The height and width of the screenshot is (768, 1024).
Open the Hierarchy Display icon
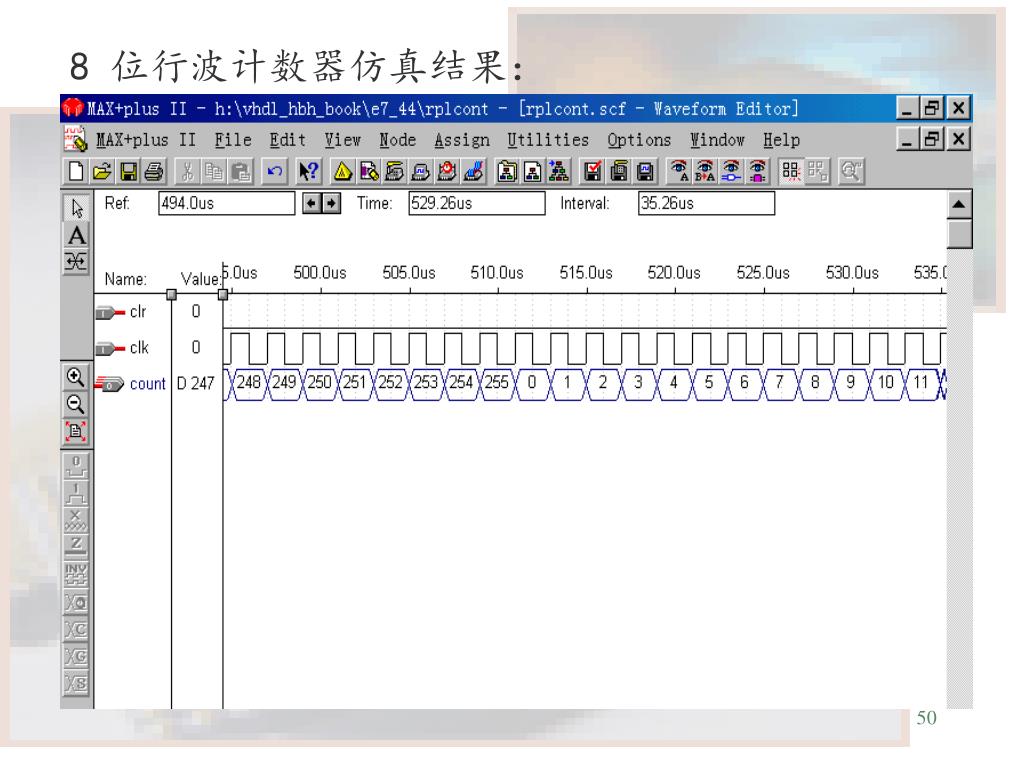(x=343, y=172)
